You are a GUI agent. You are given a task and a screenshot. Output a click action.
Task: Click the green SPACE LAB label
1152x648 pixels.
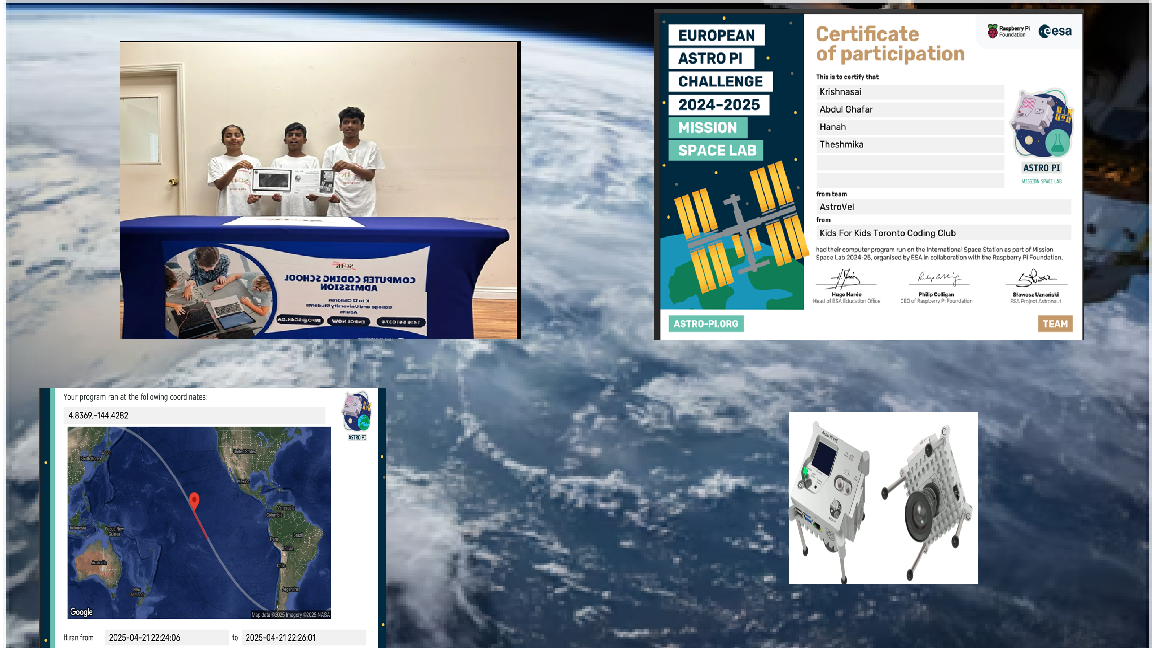click(716, 151)
